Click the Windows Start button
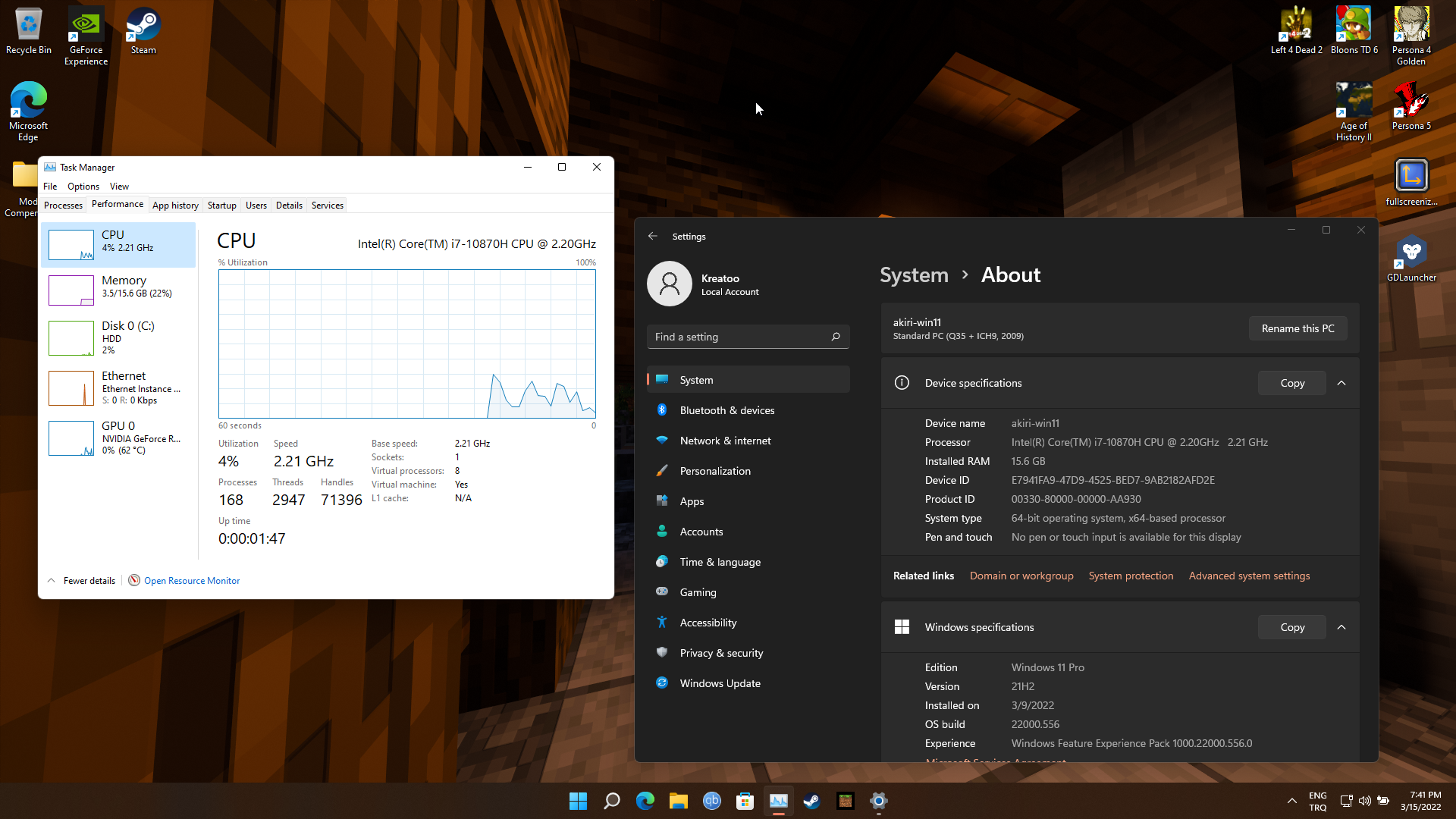This screenshot has height=819, width=1456. 578,801
